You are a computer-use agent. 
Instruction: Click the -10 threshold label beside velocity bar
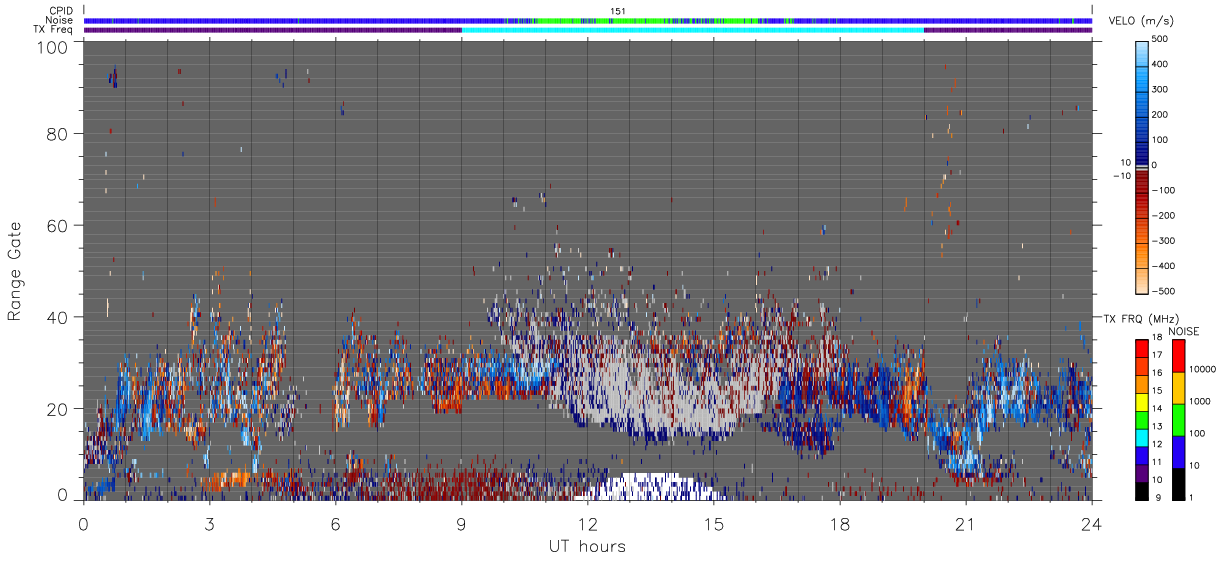[x=1124, y=176]
